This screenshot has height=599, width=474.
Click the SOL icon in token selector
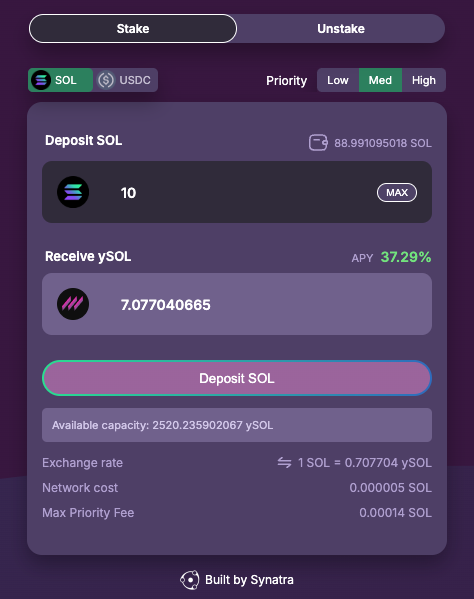tap(41, 80)
